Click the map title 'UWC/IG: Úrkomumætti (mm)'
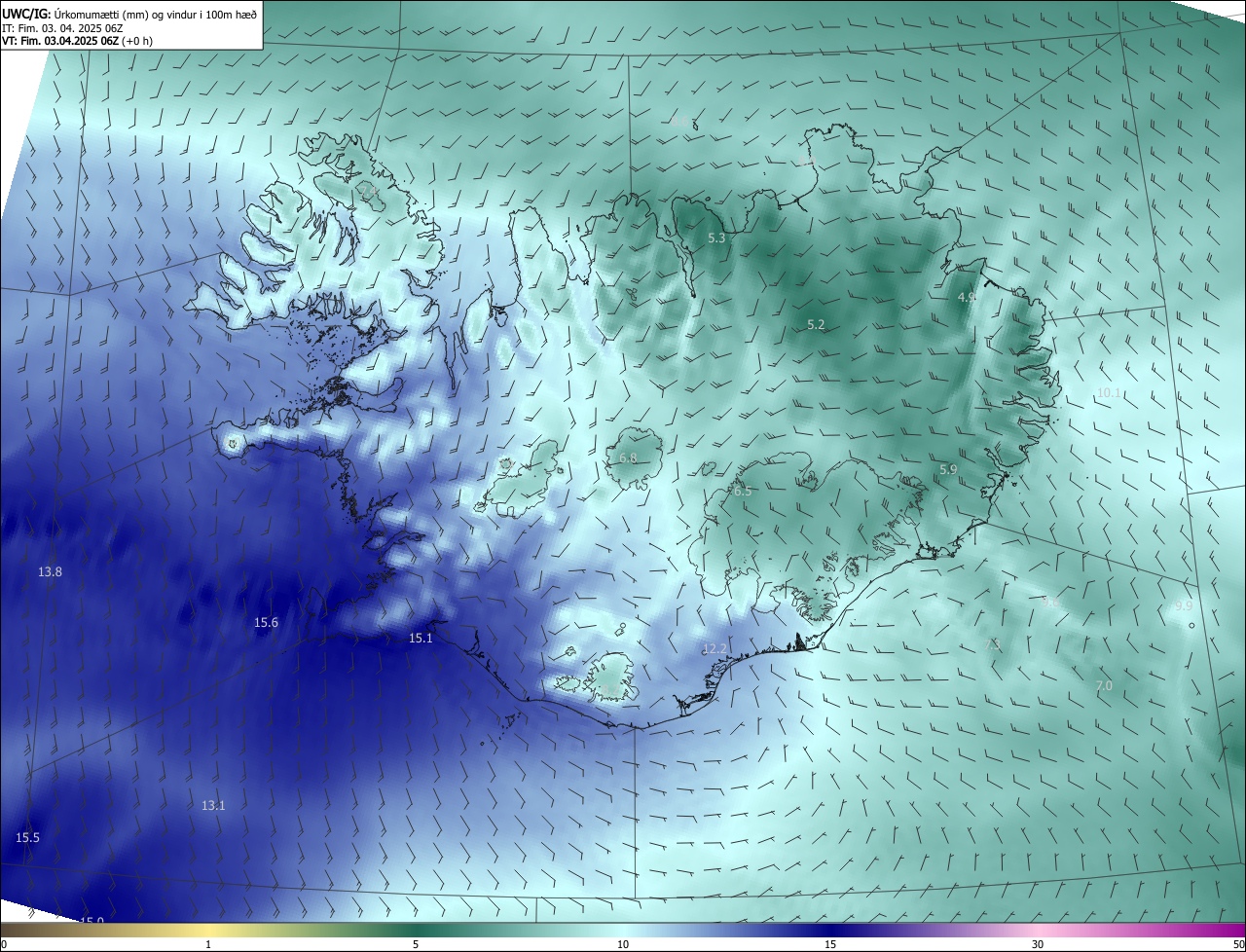 click(75, 14)
